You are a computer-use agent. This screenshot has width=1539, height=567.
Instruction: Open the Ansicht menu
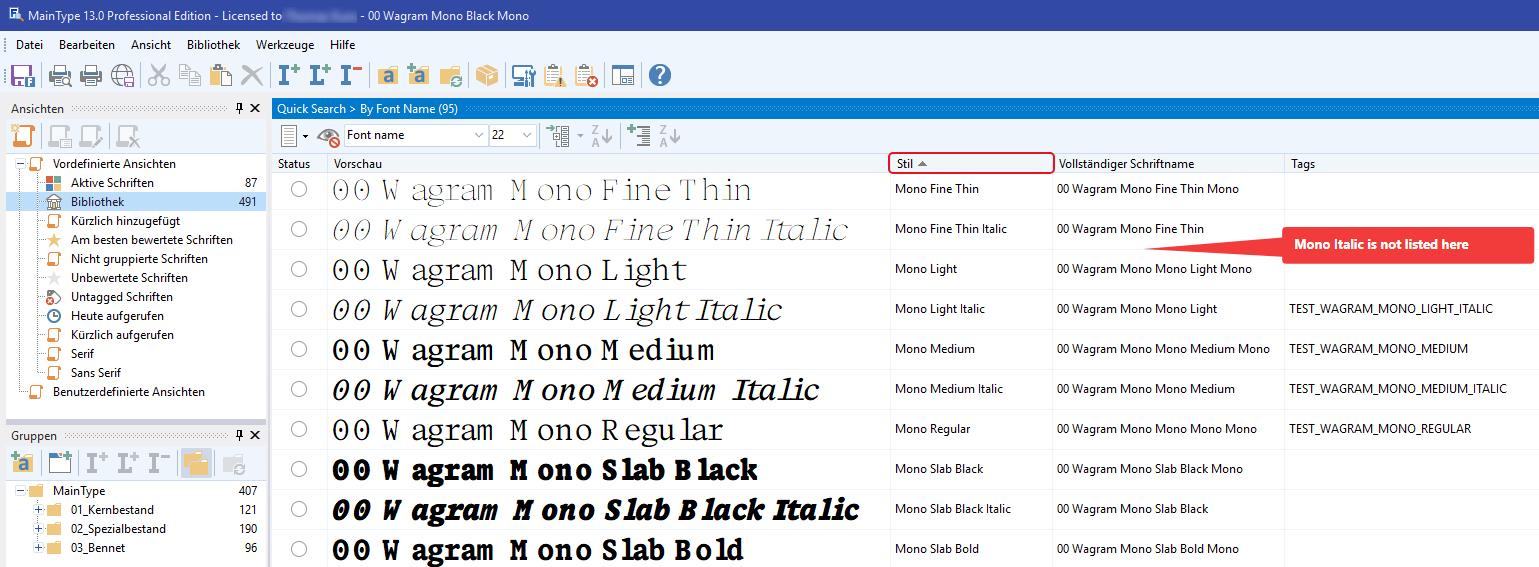151,45
